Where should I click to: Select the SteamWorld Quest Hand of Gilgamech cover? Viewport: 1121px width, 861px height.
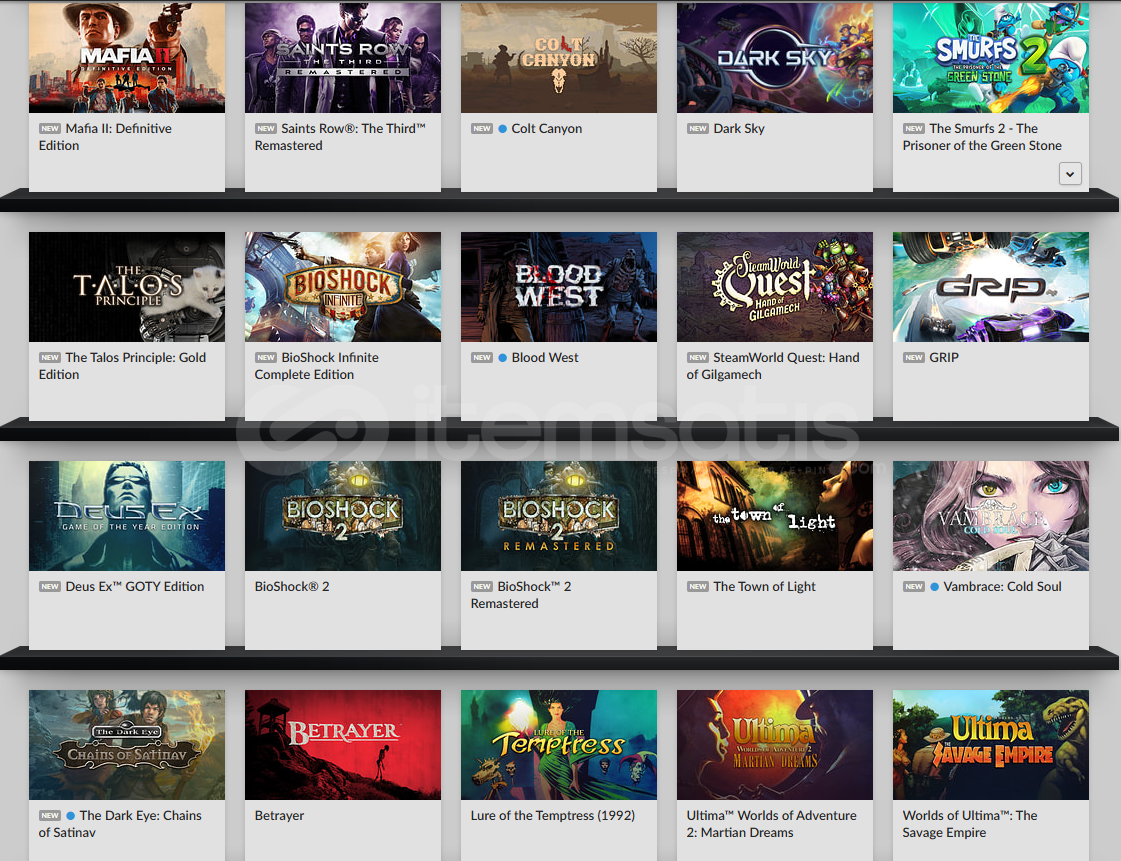(x=775, y=287)
